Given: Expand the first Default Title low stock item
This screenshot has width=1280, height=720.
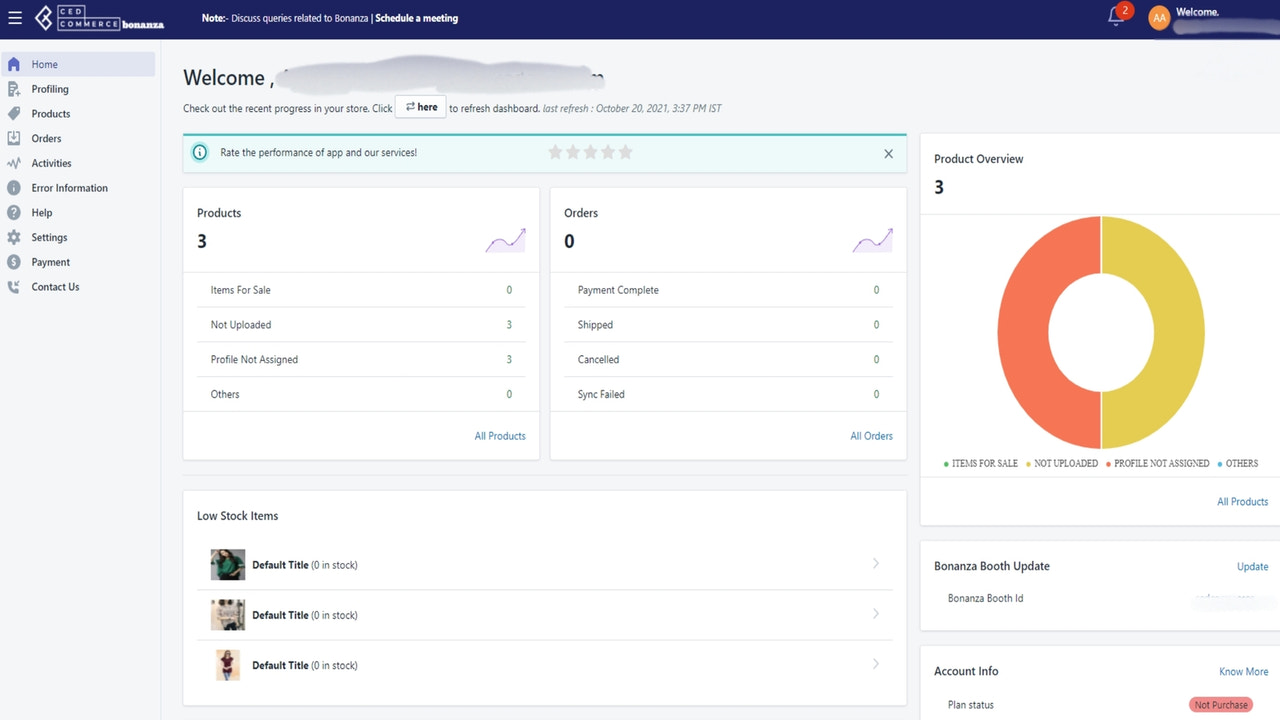Looking at the screenshot, I should (876, 564).
